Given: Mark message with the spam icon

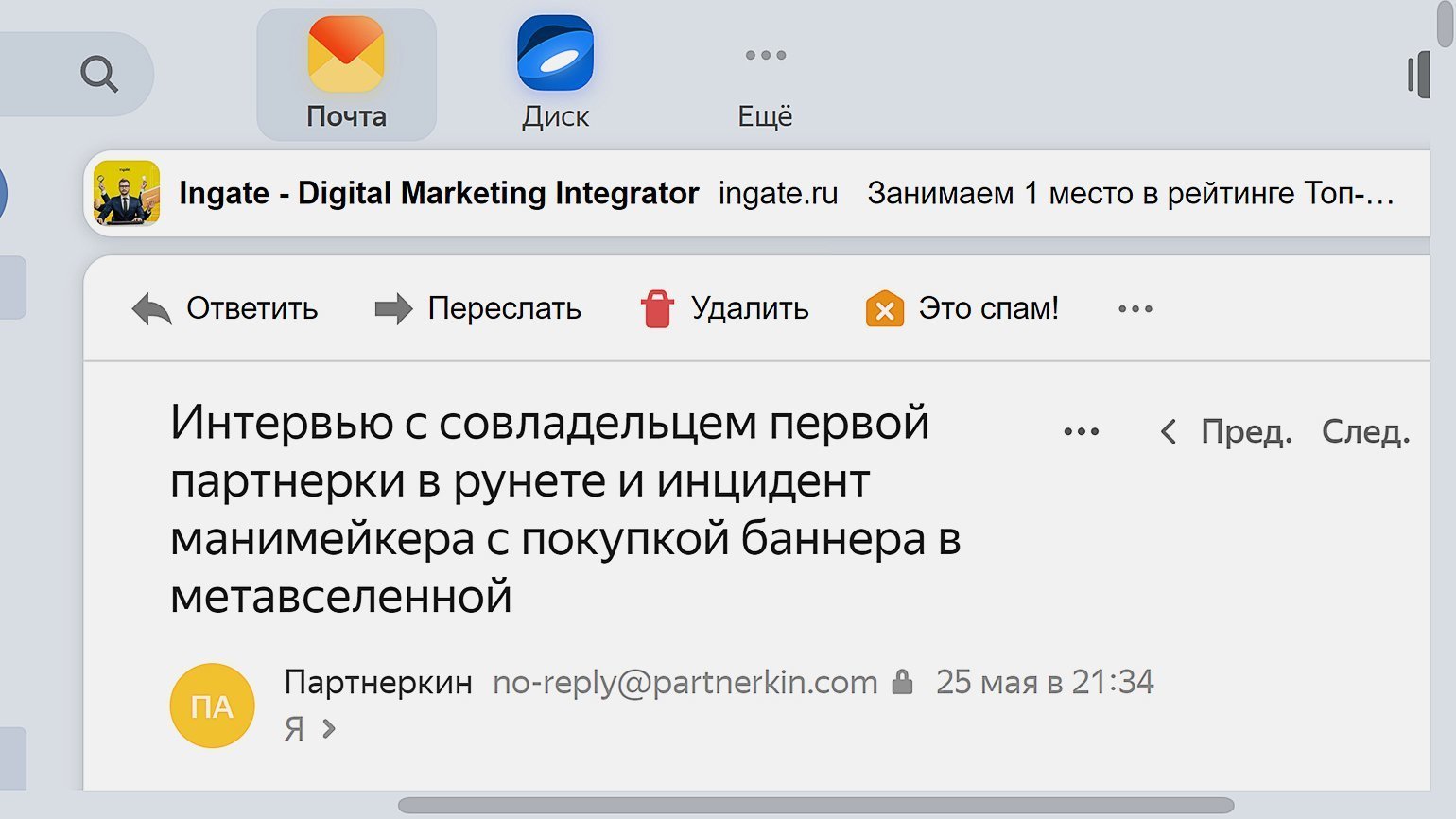Looking at the screenshot, I should click(885, 309).
